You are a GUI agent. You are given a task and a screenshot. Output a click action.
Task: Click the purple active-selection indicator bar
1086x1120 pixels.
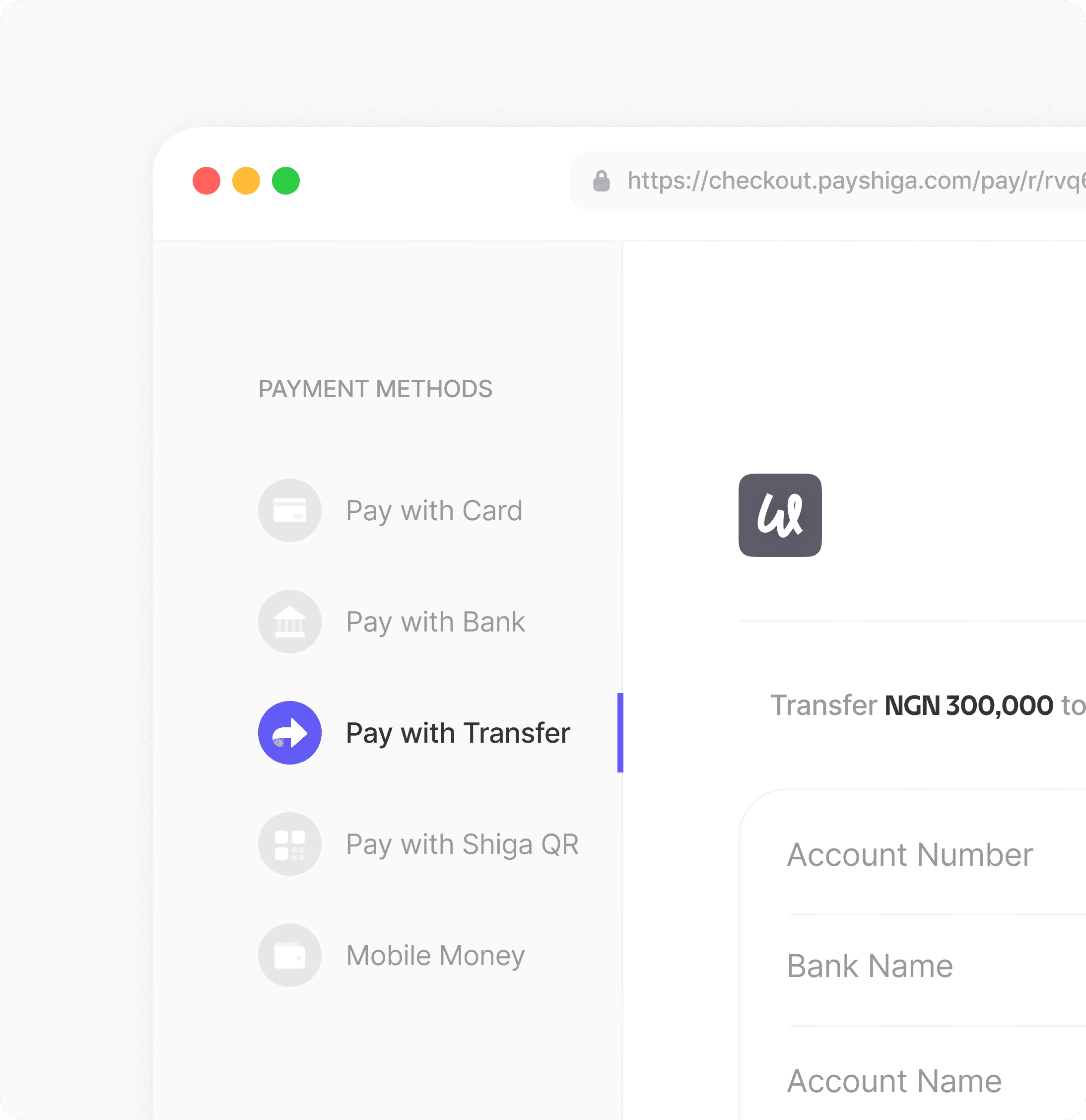tap(621, 733)
